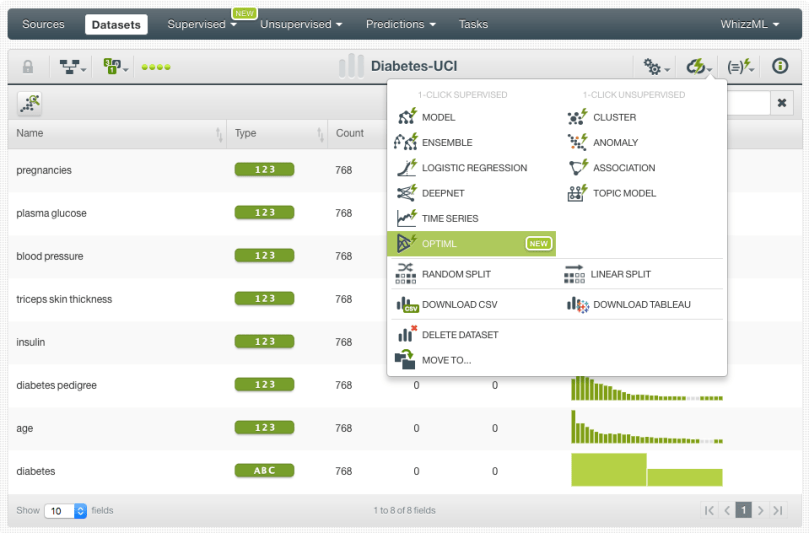This screenshot has width=809, height=533.
Task: Sort by the Count column header
Action: pyautogui.click(x=350, y=134)
